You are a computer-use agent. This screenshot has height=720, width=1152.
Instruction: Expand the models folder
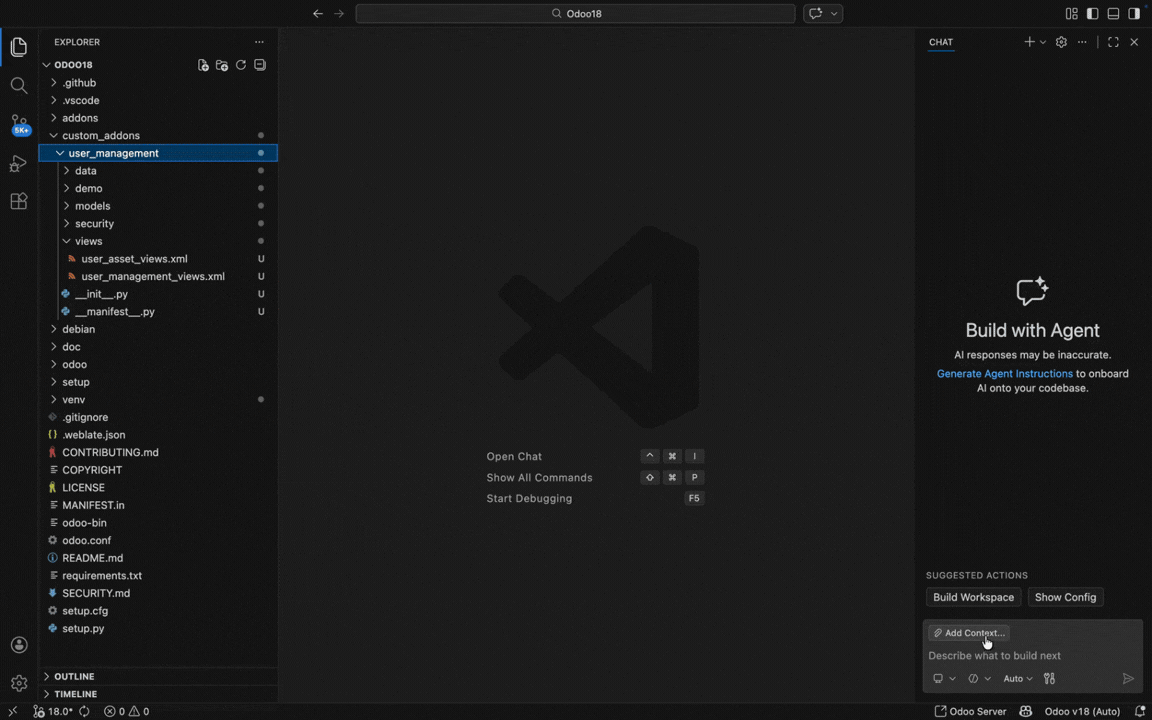point(158,206)
